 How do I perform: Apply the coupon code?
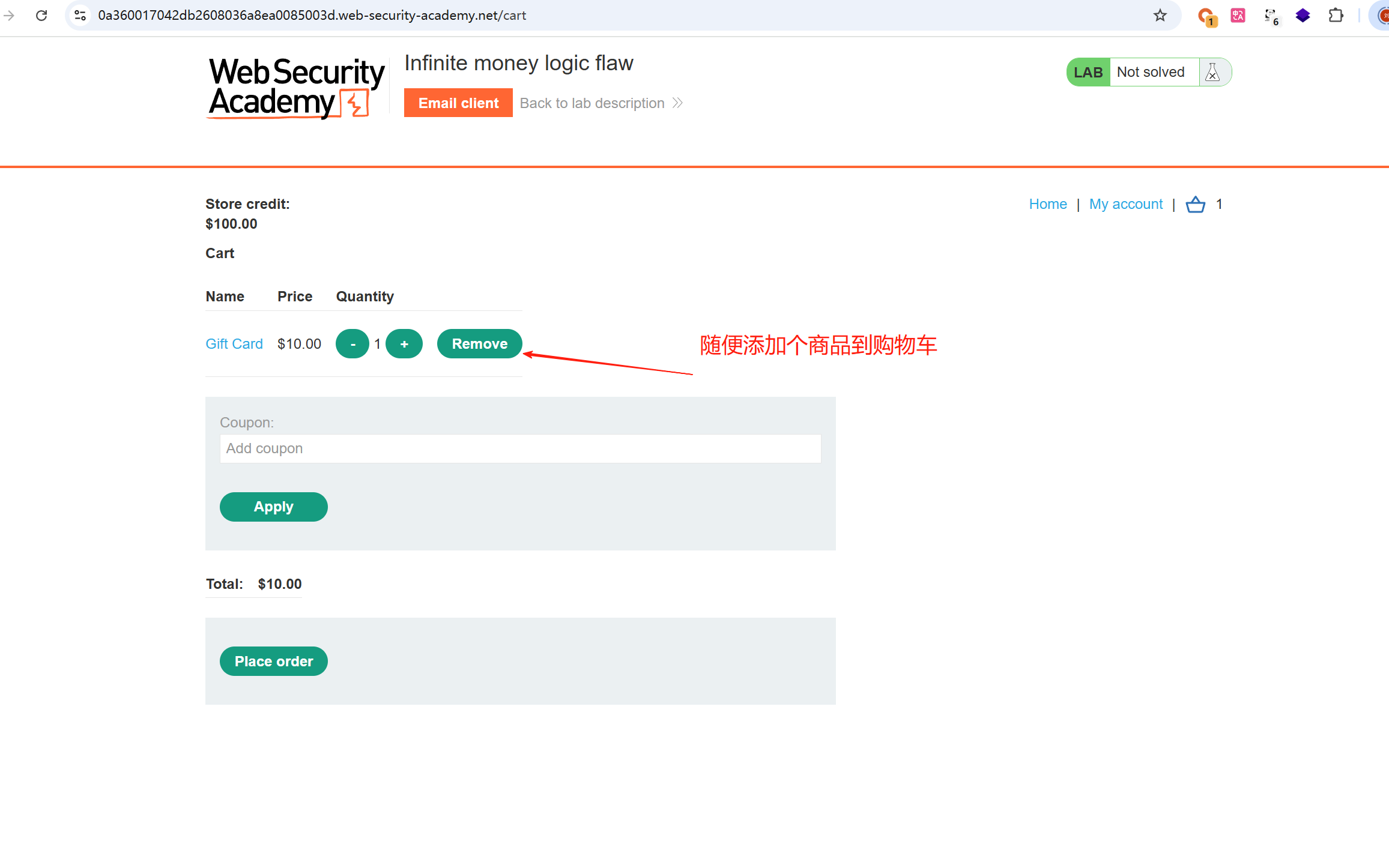click(x=273, y=507)
